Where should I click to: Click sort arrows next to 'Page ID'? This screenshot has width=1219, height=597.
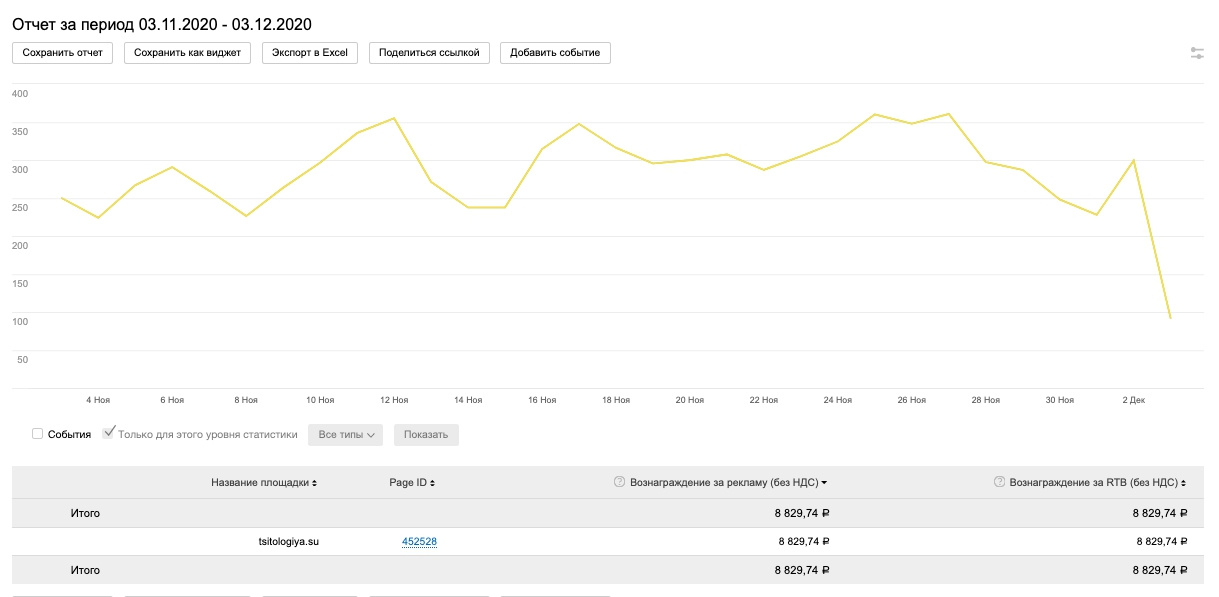pyautogui.click(x=432, y=483)
